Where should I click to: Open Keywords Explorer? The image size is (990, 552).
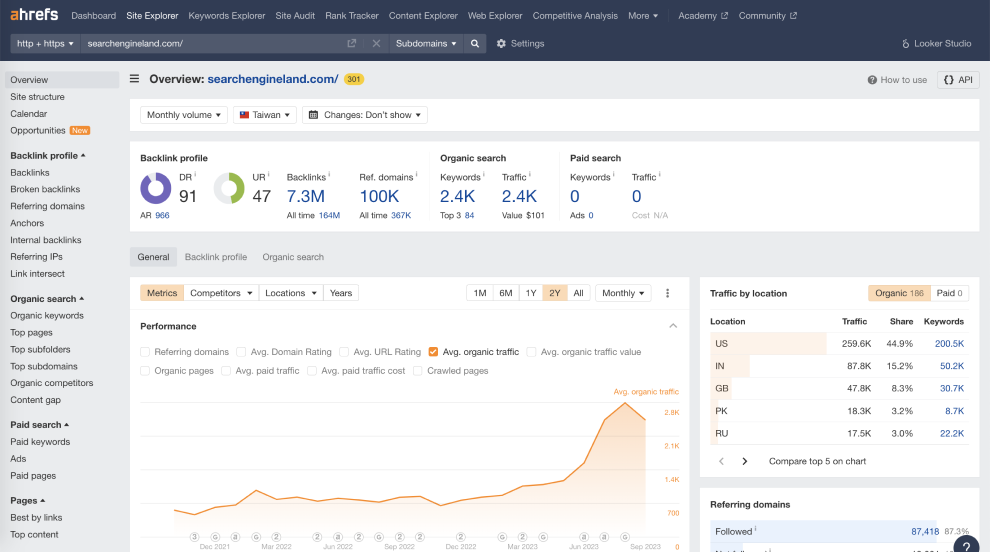(227, 15)
